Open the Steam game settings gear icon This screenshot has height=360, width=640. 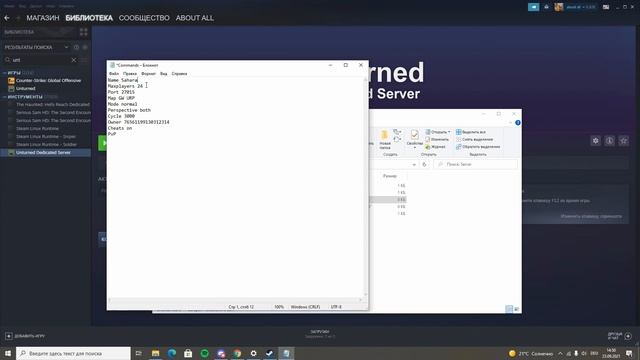[x=596, y=141]
